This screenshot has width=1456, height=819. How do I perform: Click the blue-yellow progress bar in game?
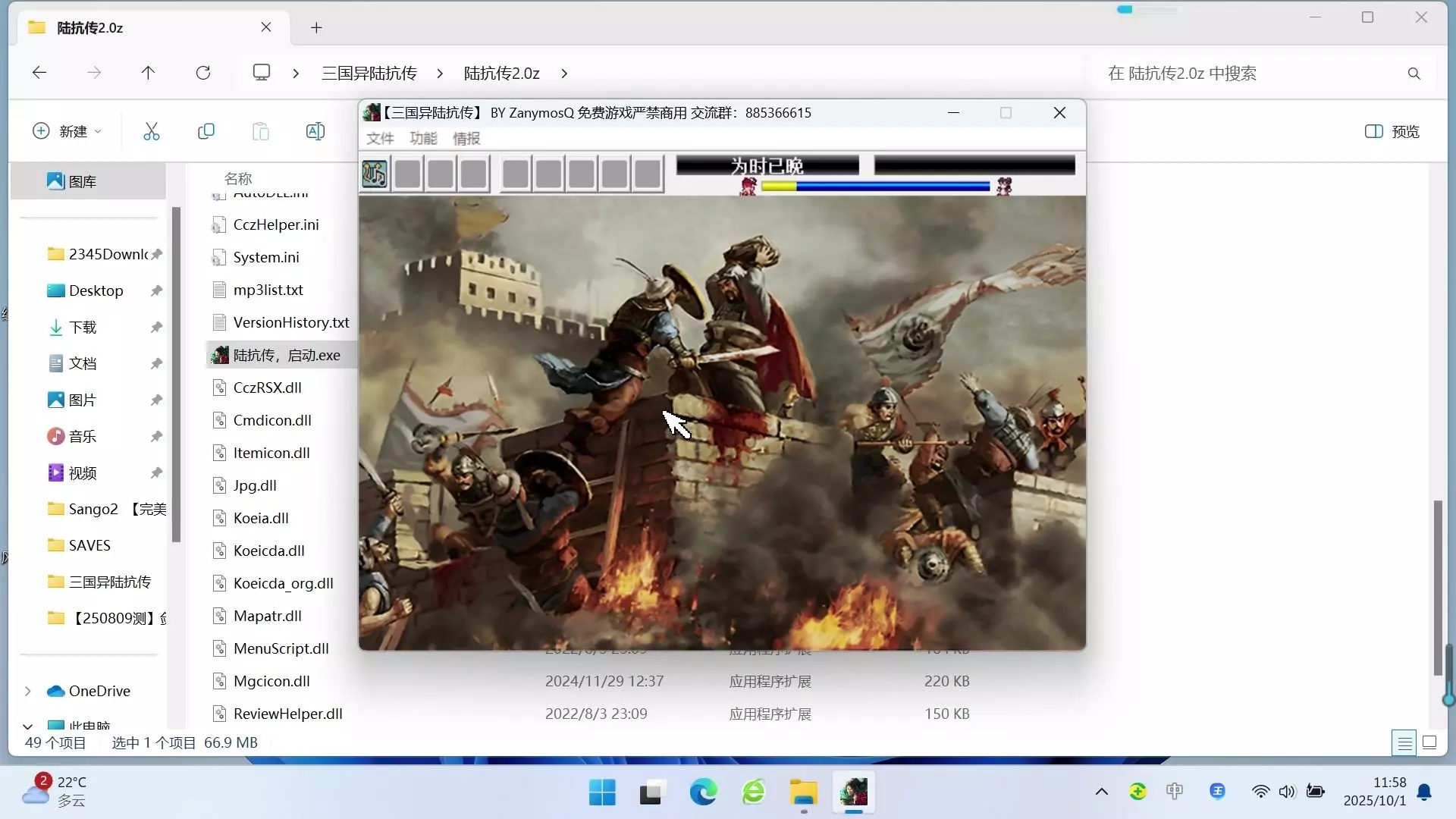(876, 186)
